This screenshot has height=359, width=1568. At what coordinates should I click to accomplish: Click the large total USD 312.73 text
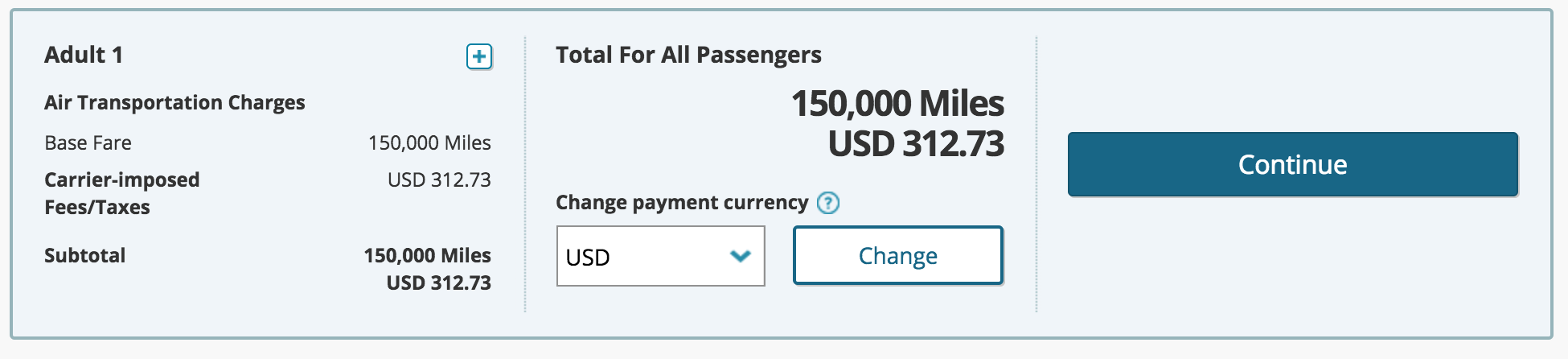(x=916, y=143)
